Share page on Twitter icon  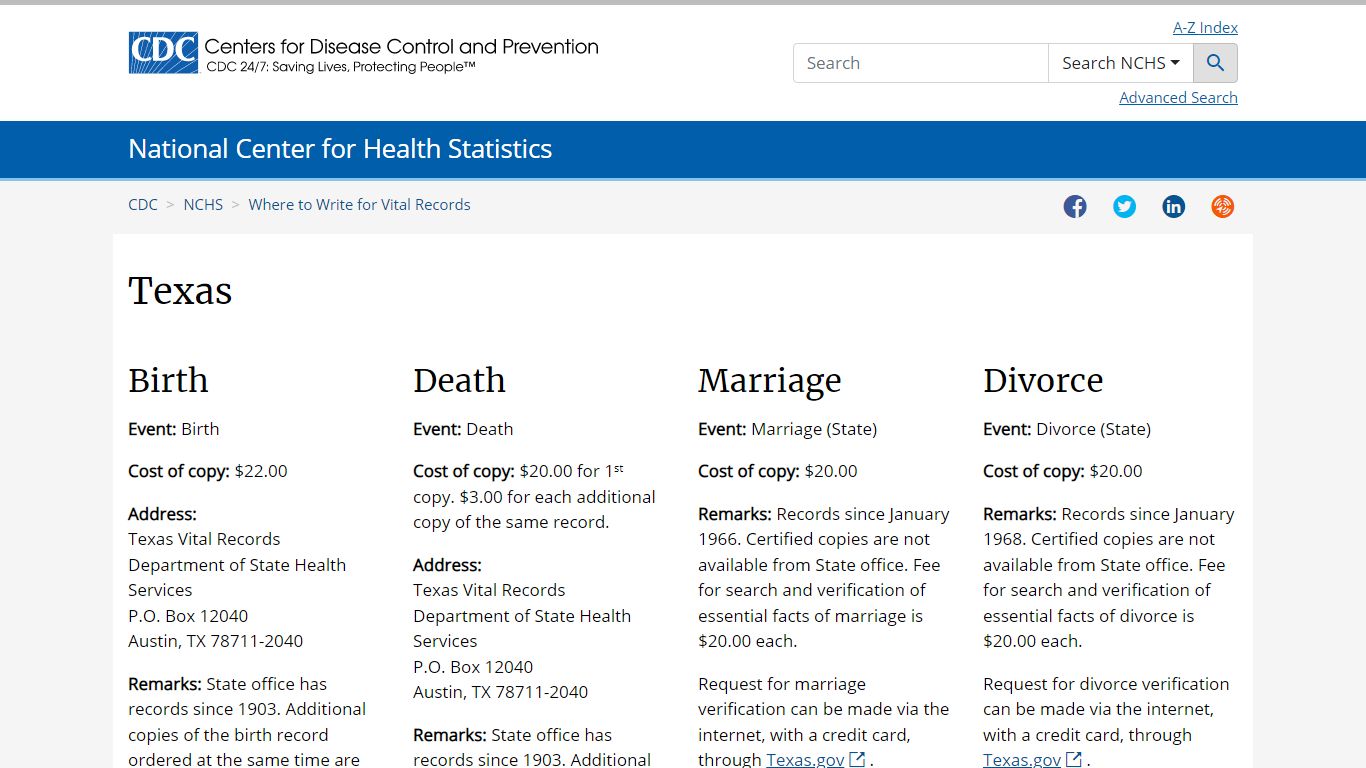(x=1124, y=207)
